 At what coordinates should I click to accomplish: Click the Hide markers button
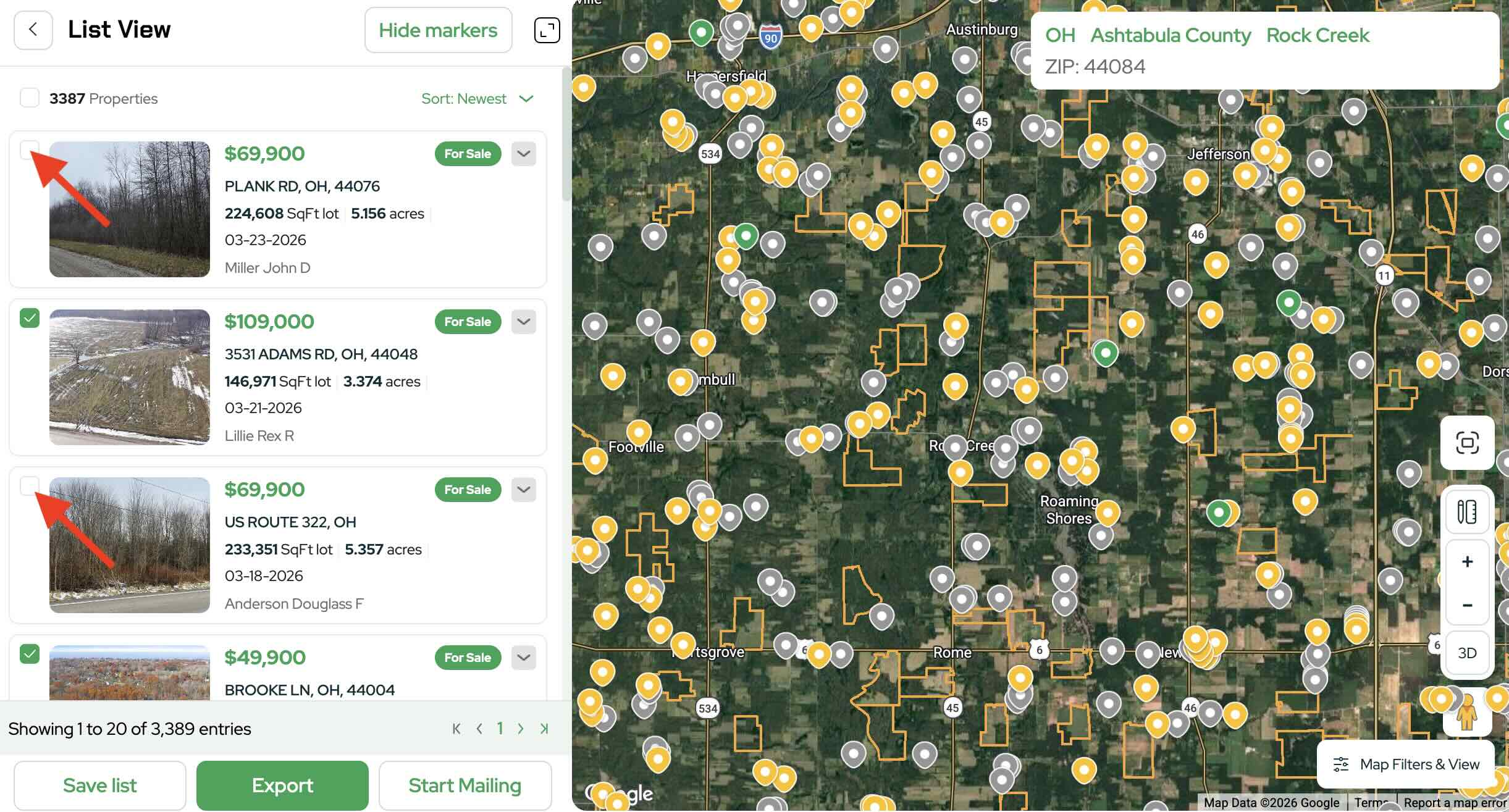[438, 30]
